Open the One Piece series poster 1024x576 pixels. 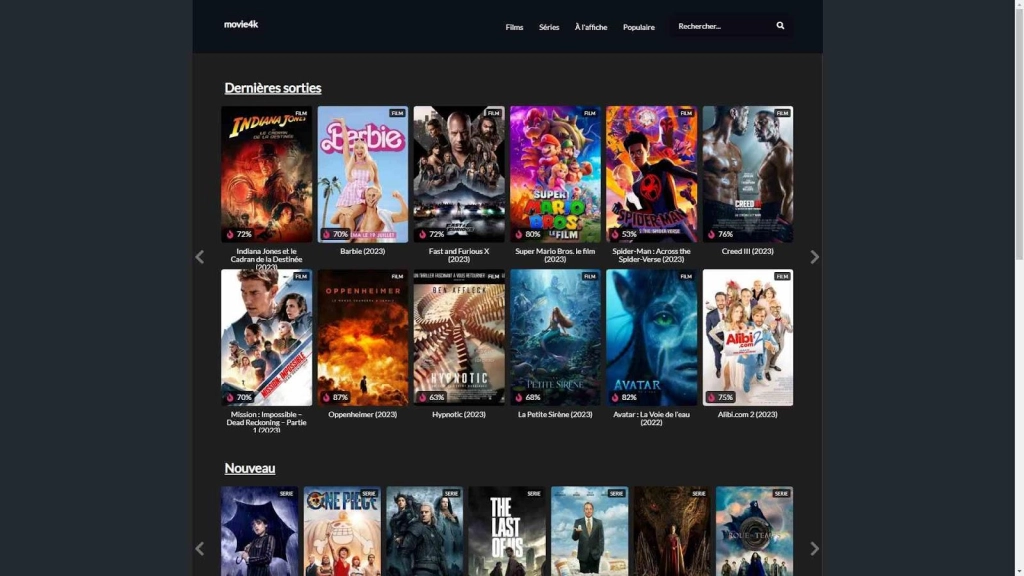342,531
